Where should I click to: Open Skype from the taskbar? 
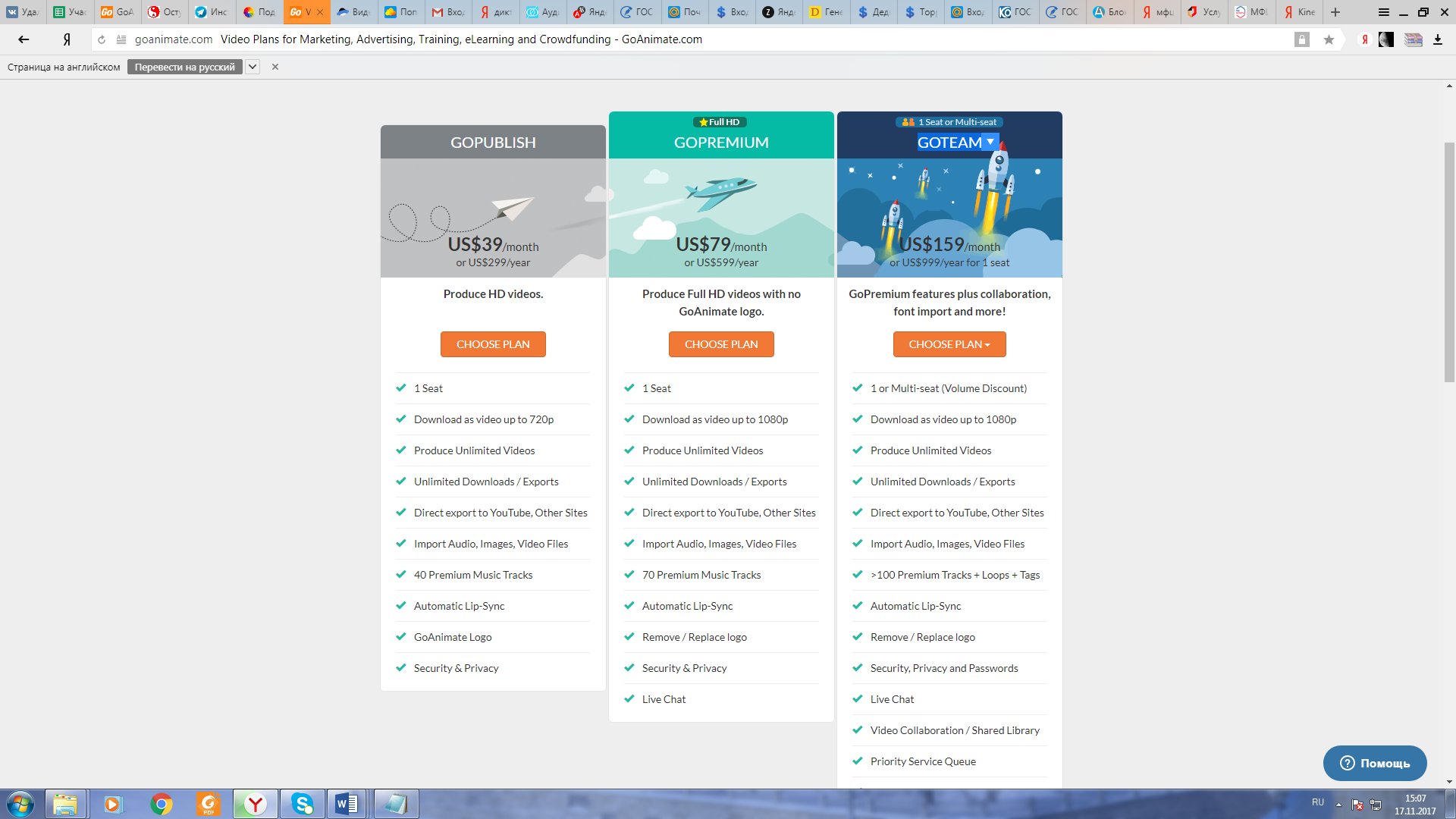point(302,804)
